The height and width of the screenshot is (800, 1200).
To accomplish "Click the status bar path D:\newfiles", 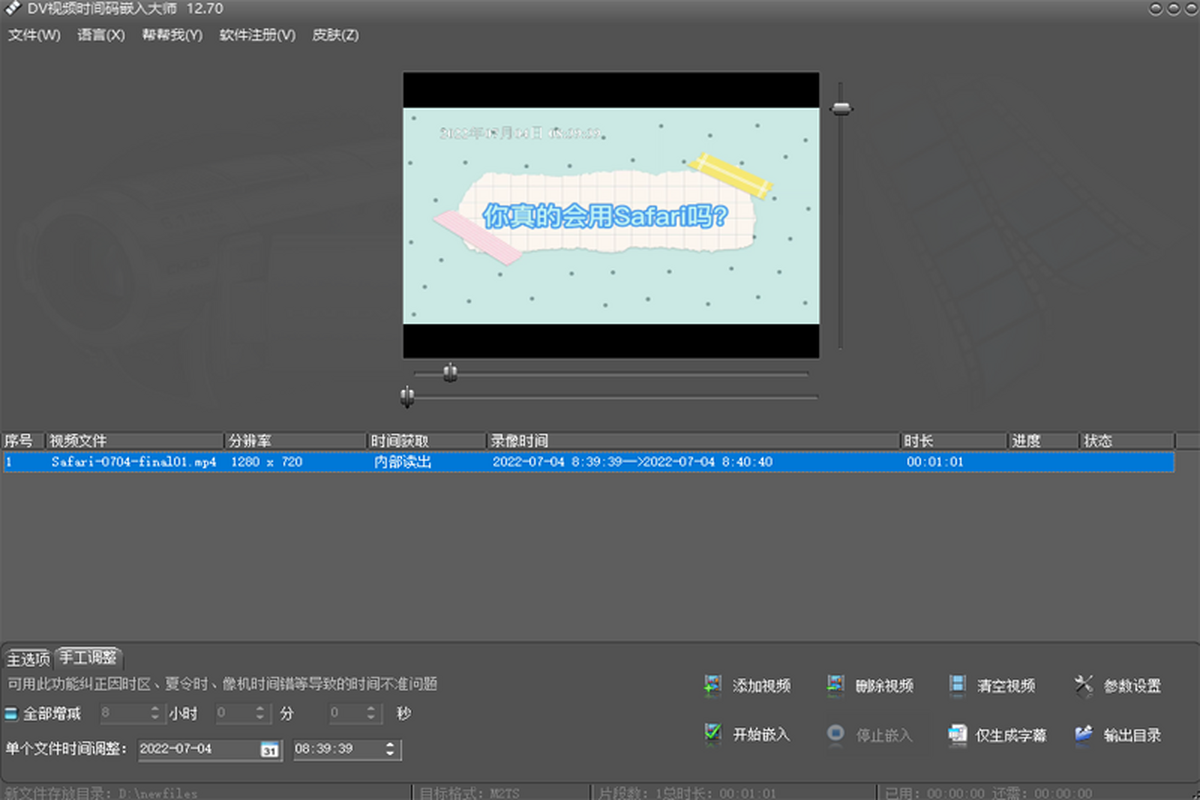I will click(158, 793).
